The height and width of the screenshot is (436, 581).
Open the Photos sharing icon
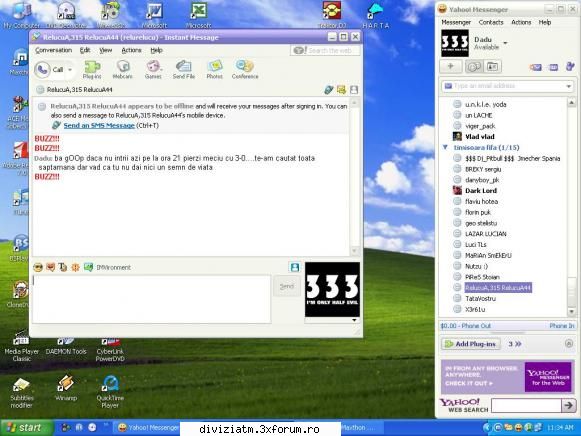coord(215,69)
